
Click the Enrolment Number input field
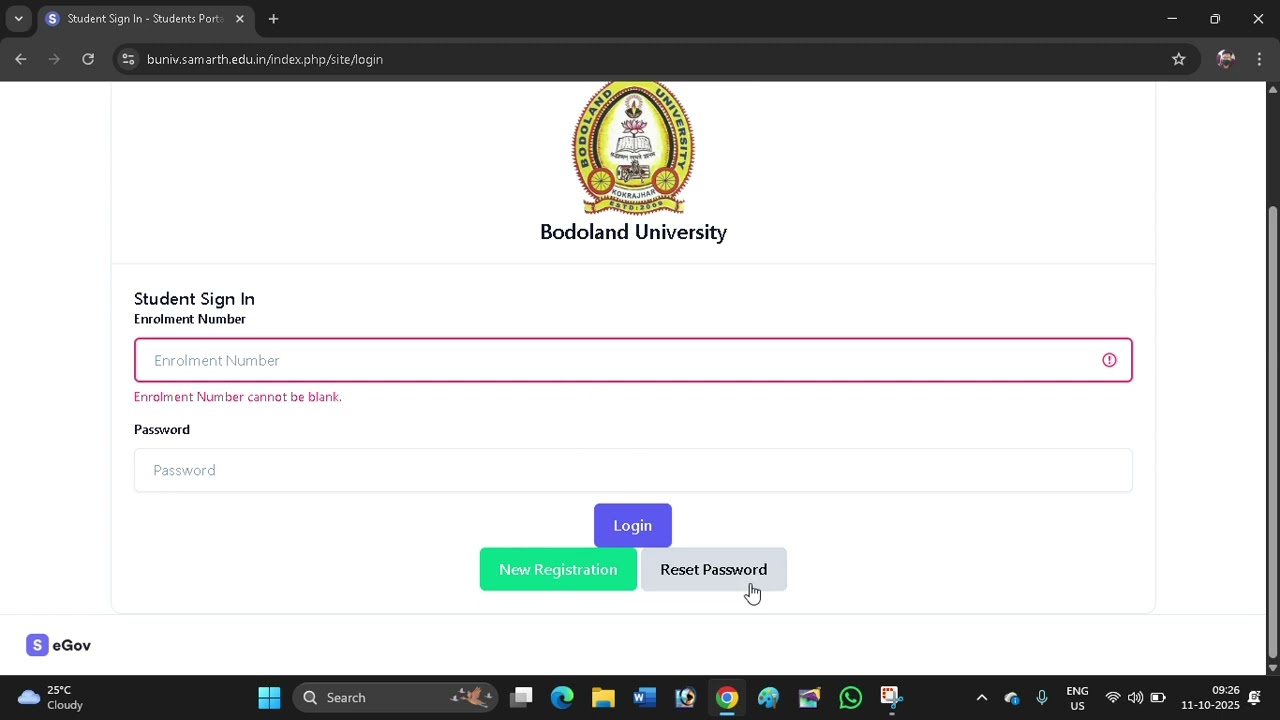coord(633,360)
